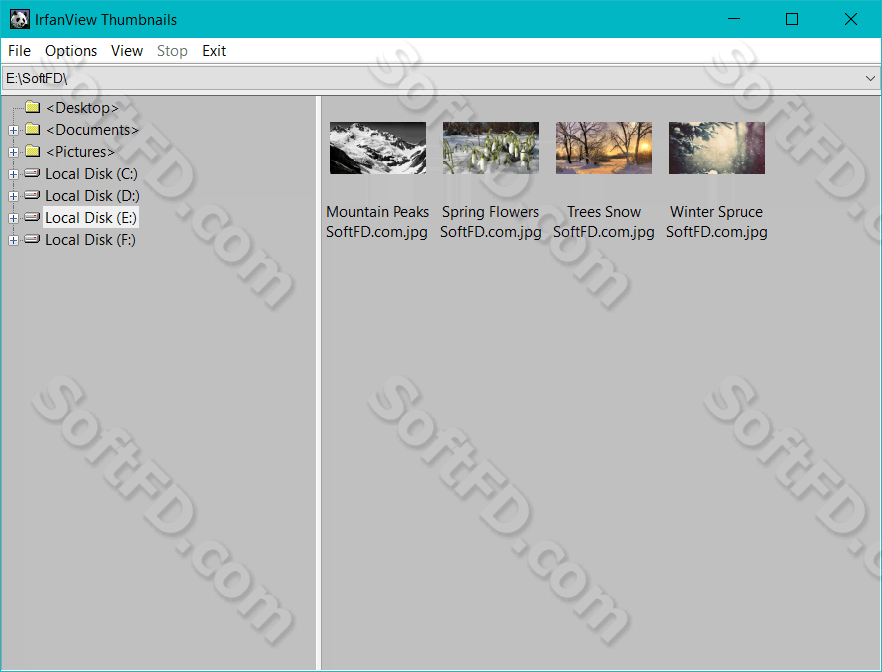Click the Local Disk (C:) drive icon
The image size is (882, 672).
(32, 173)
